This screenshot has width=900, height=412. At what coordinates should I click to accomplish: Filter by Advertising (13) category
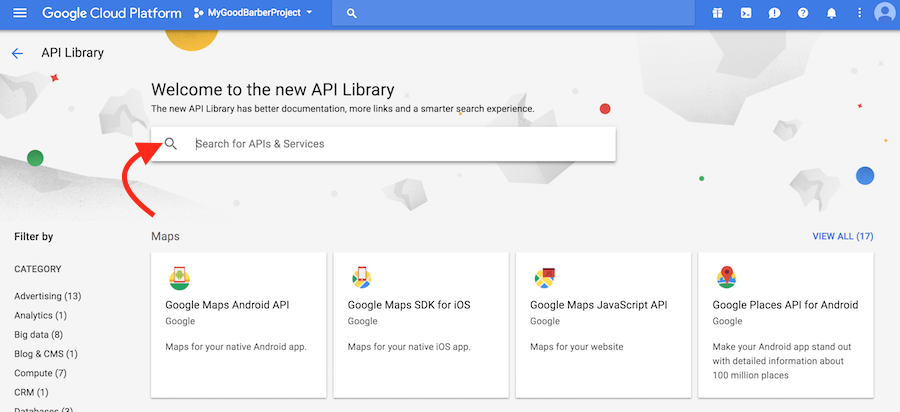(48, 296)
